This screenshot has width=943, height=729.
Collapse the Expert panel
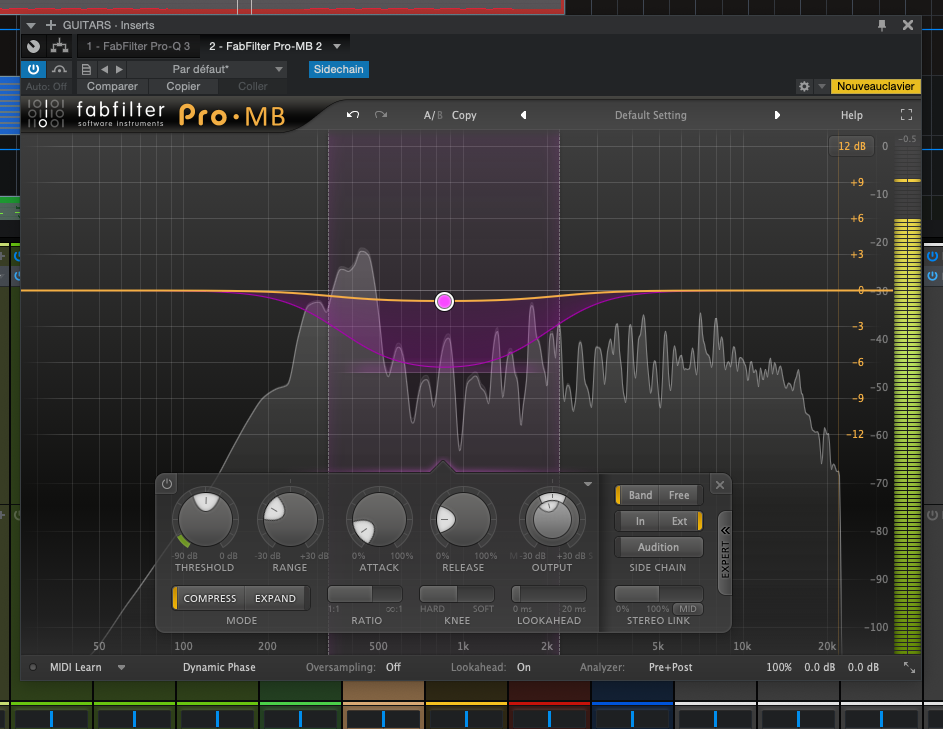tap(725, 553)
